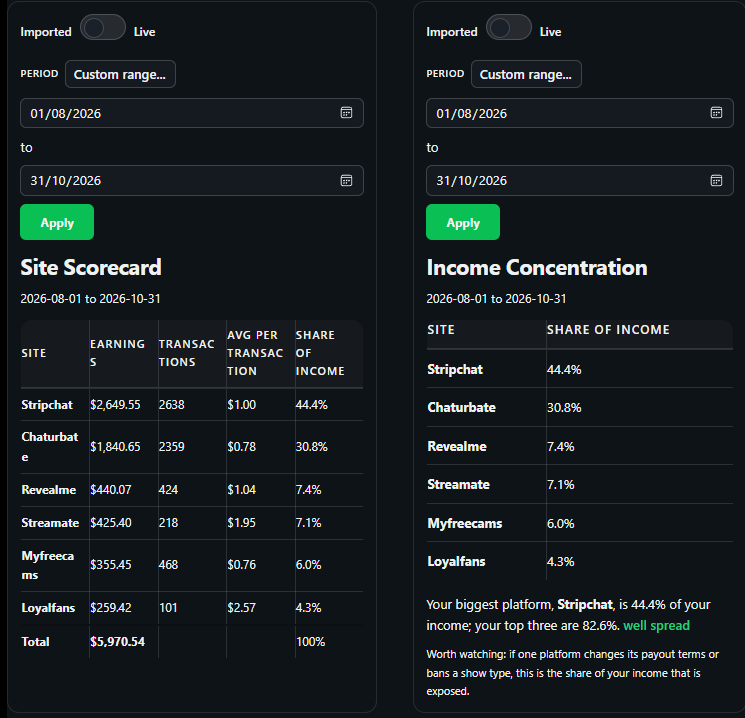
Task: Click transactions count 2359
Action: [x=172, y=447]
